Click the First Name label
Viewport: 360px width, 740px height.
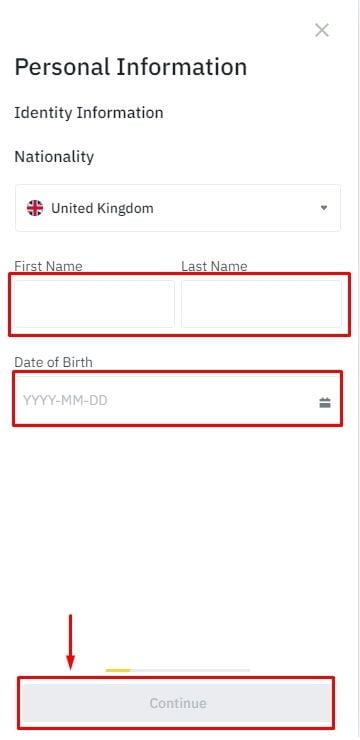48,266
